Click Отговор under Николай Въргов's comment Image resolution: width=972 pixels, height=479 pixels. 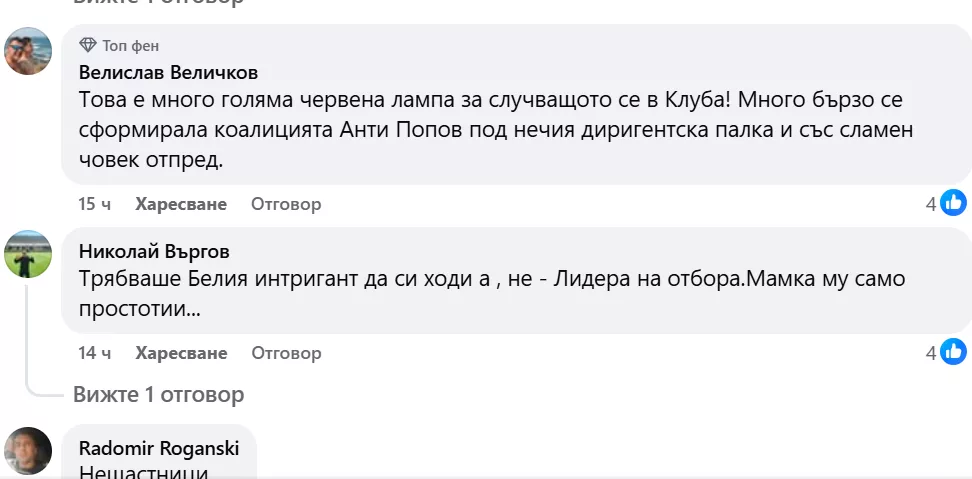pos(286,353)
